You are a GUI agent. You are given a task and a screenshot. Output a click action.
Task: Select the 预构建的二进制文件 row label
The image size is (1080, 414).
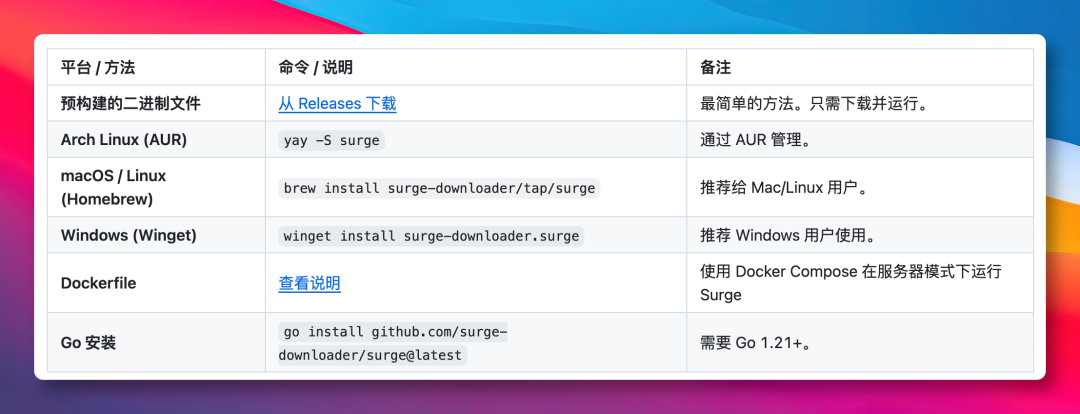coord(130,103)
